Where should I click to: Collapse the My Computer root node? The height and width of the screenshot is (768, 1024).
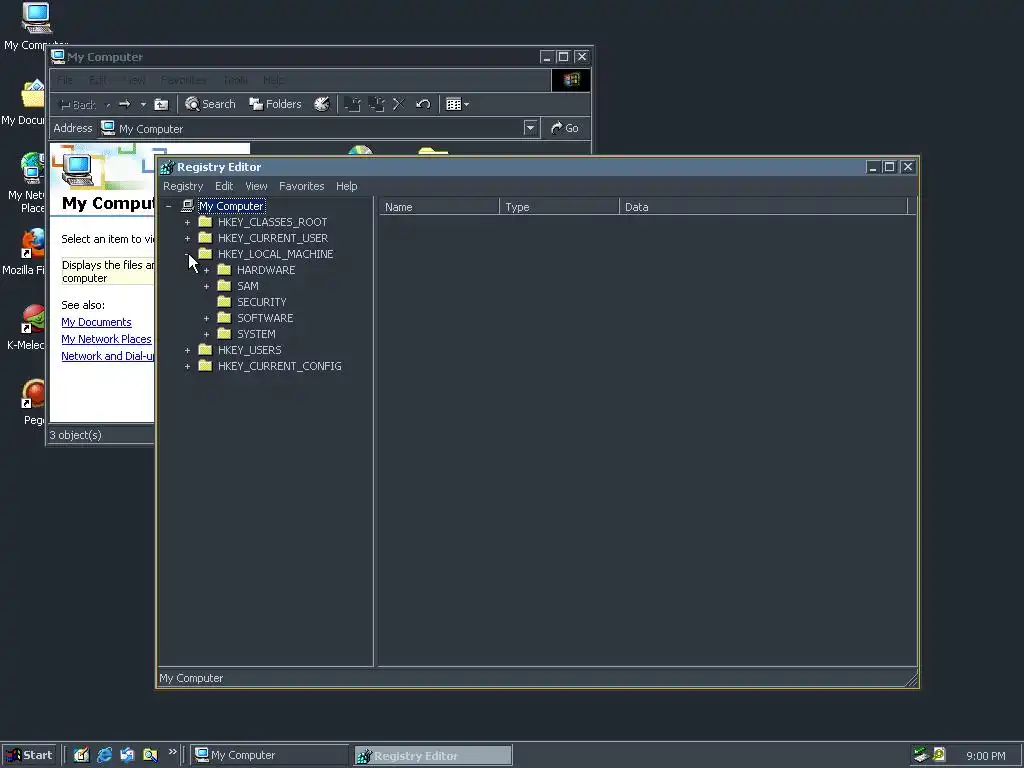coord(168,206)
